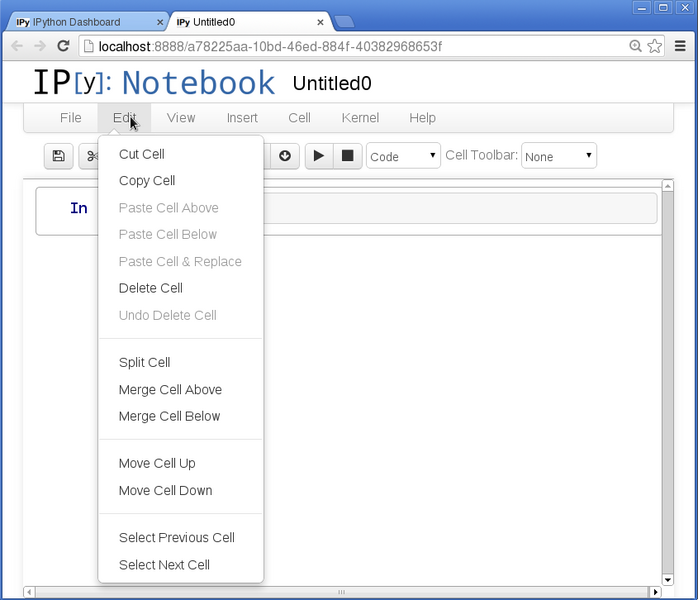Screen dimensions: 698x600
Task: Choose Split Cell from the menu
Action: [181, 363]
